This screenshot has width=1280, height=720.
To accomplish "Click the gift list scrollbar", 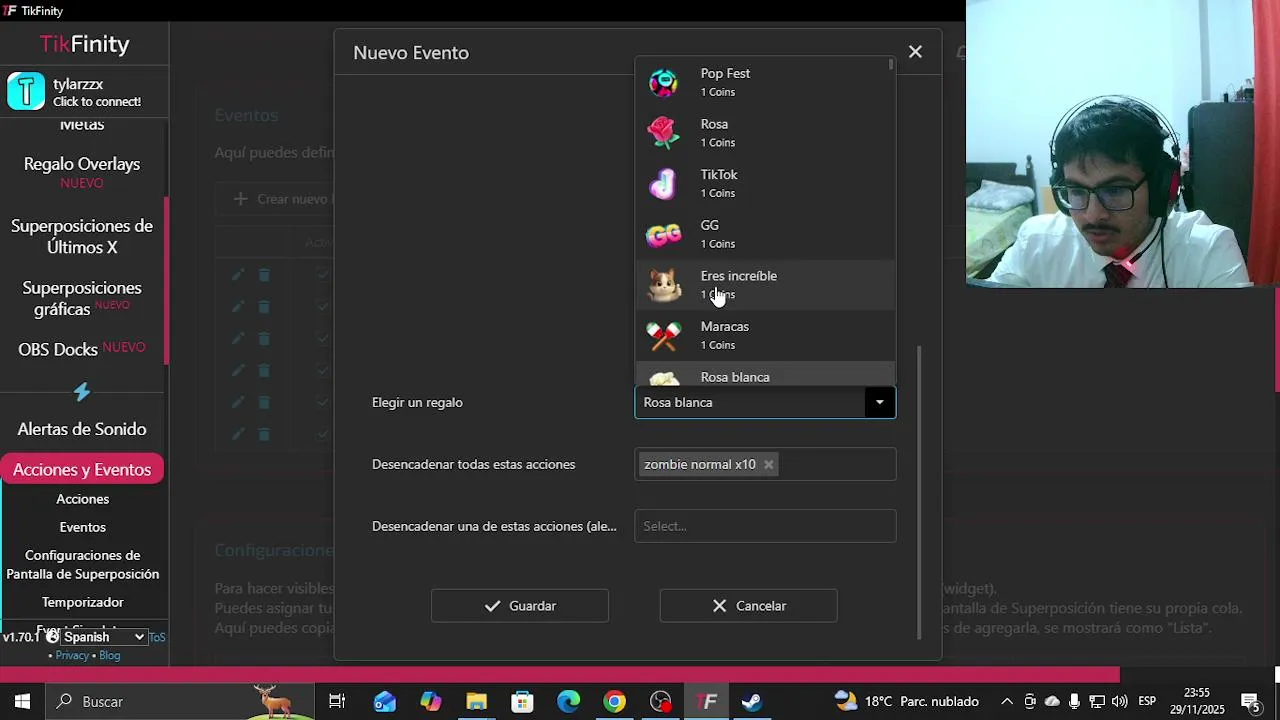I will click(890, 65).
